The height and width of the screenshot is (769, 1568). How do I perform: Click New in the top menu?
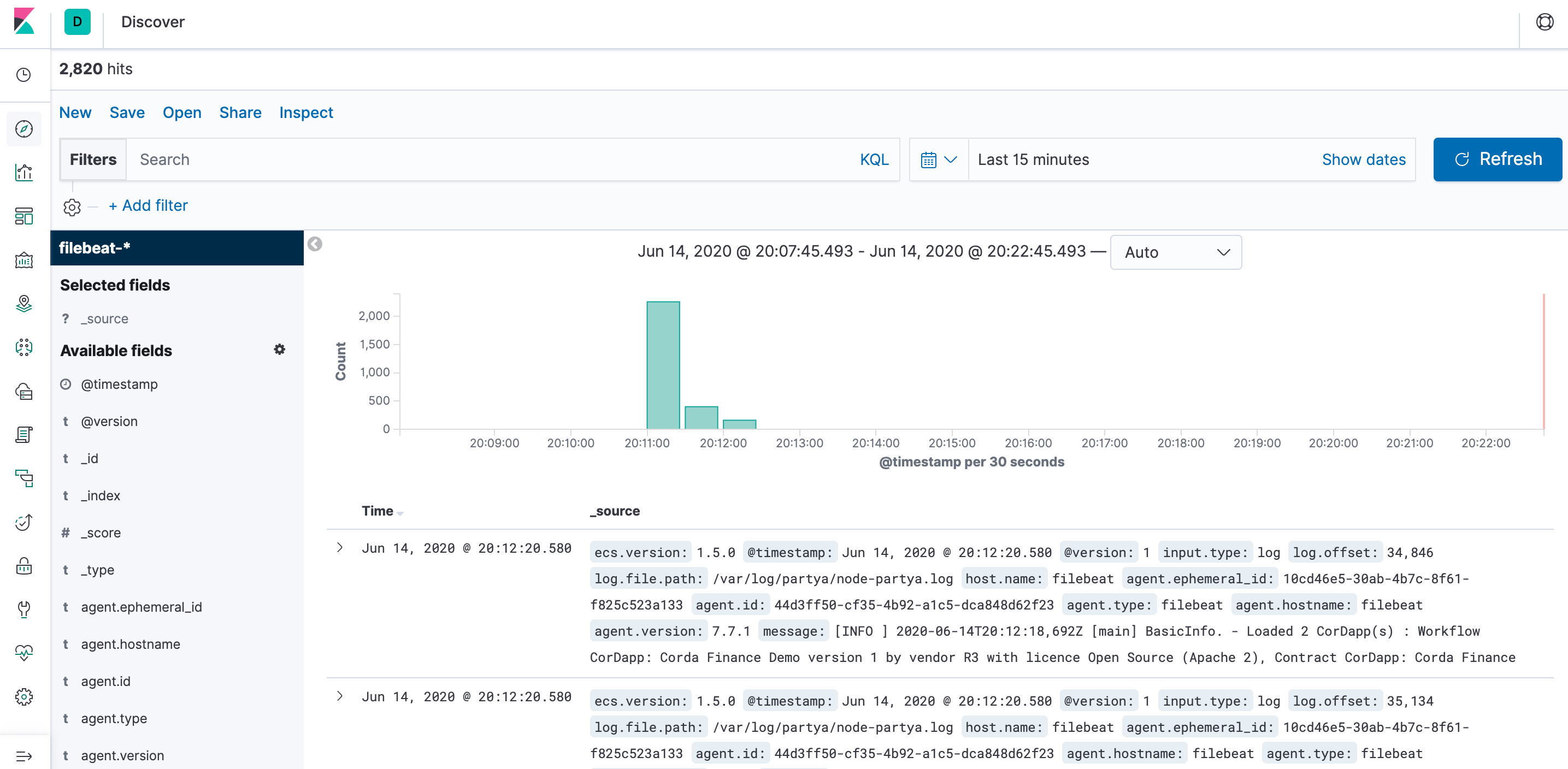point(75,113)
